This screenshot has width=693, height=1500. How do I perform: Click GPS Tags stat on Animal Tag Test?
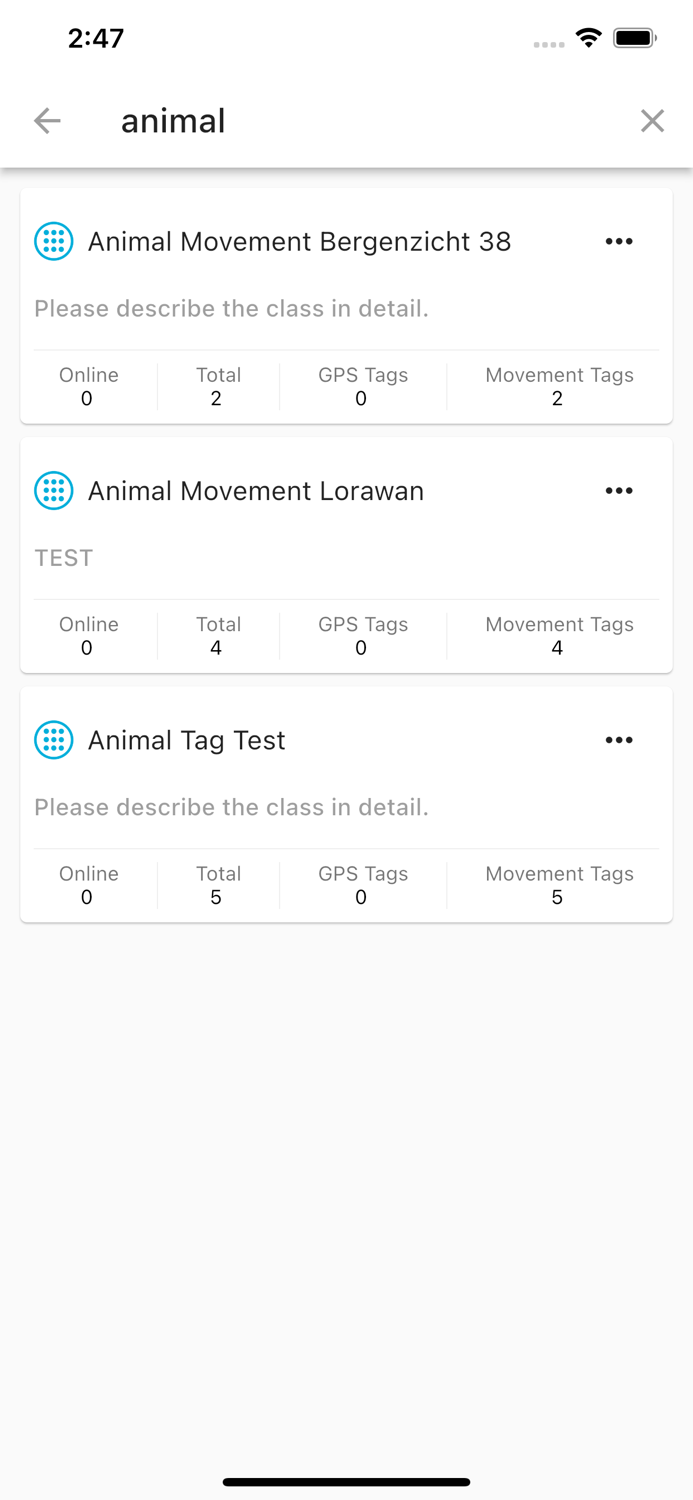[x=362, y=885]
